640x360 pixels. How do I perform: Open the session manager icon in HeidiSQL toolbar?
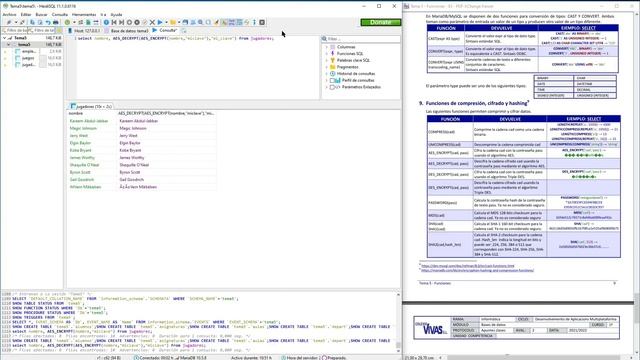(x=9, y=22)
